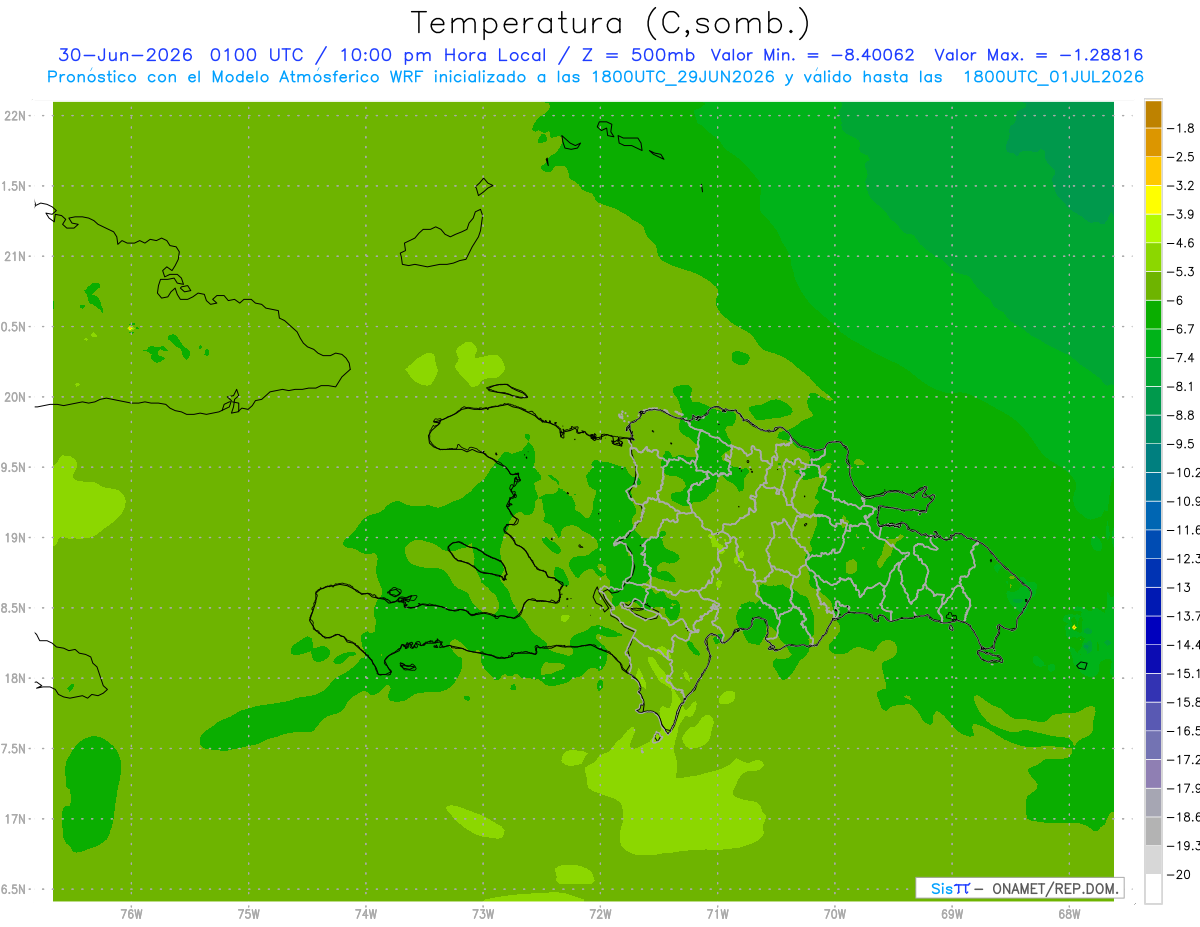The image size is (1200, 927).
Task: Click the '19N' latitude label
Action: [x=16, y=538]
